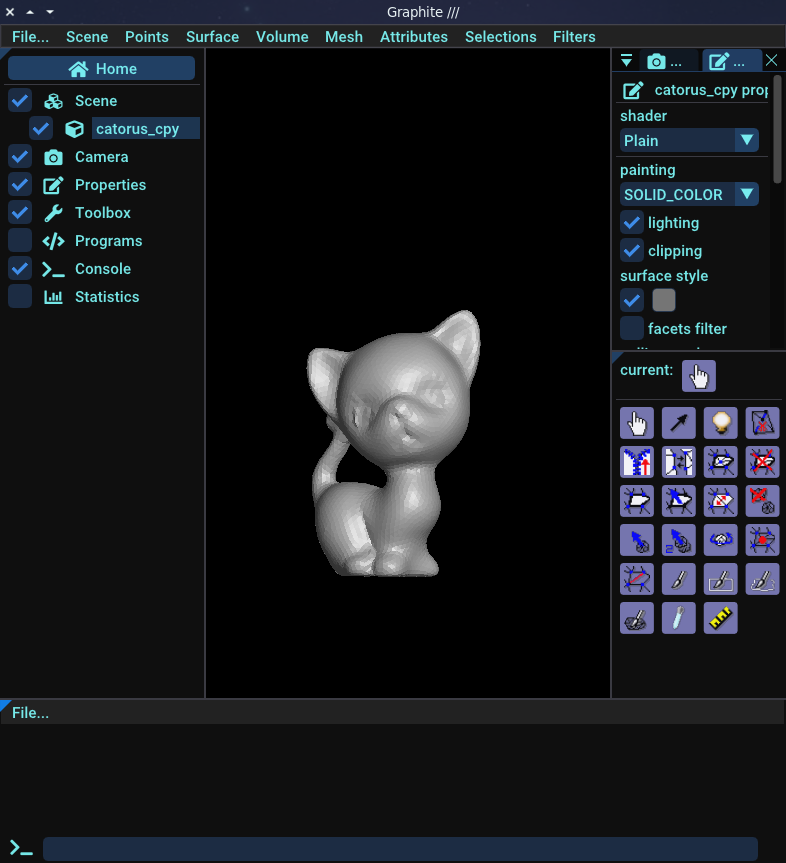
Task: Open the Points menu
Action: click(146, 37)
